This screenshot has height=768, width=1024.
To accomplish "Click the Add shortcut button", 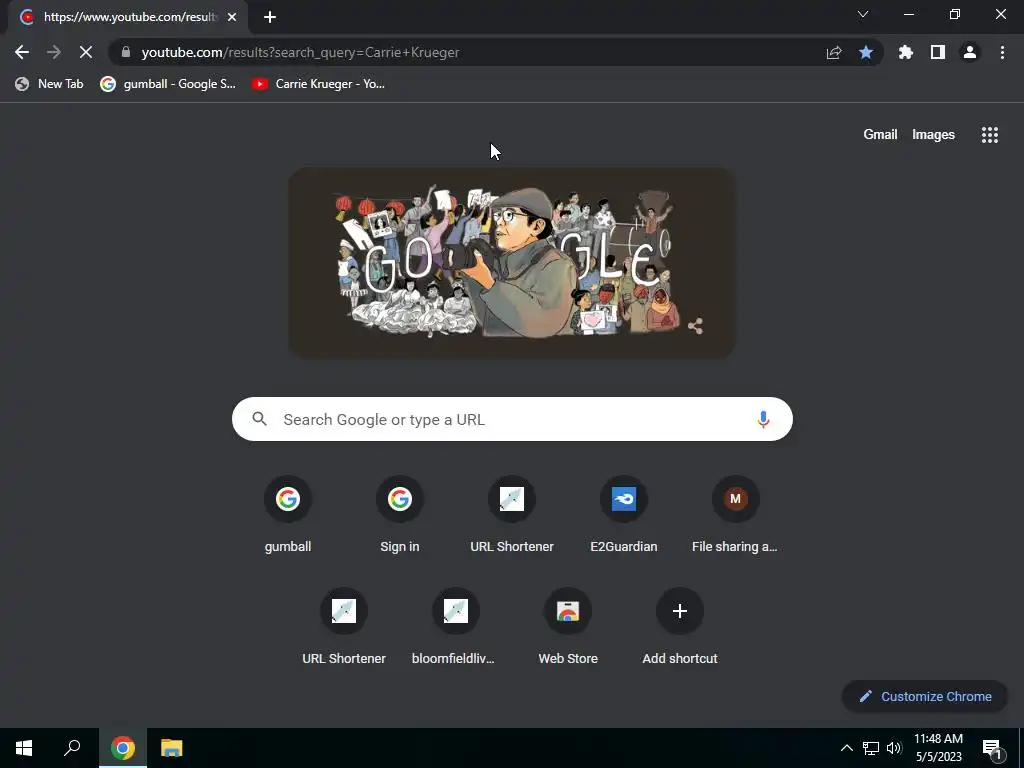I will click(680, 628).
